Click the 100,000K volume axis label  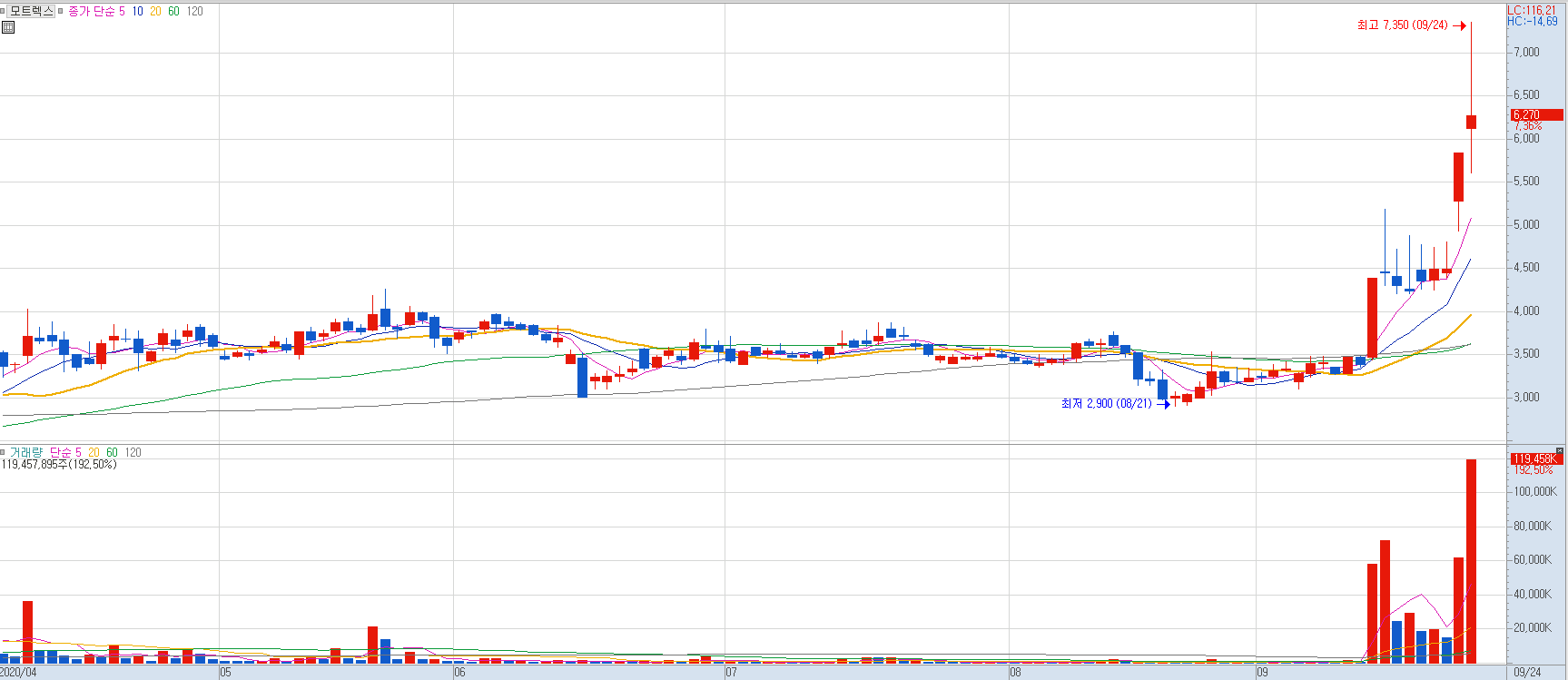click(x=1534, y=492)
